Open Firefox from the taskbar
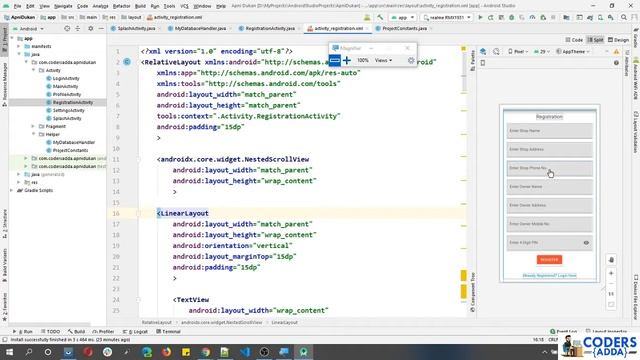The width and height of the screenshot is (640, 360). pyautogui.click(x=166, y=352)
